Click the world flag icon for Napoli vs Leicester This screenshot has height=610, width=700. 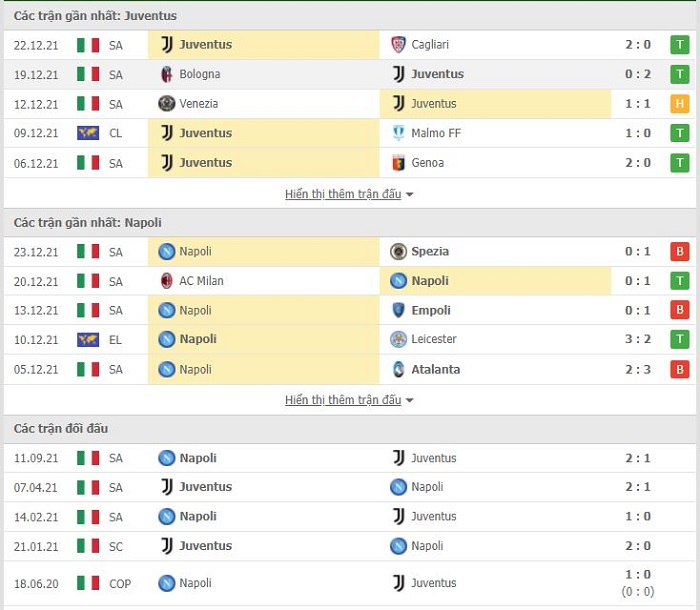coord(88,340)
